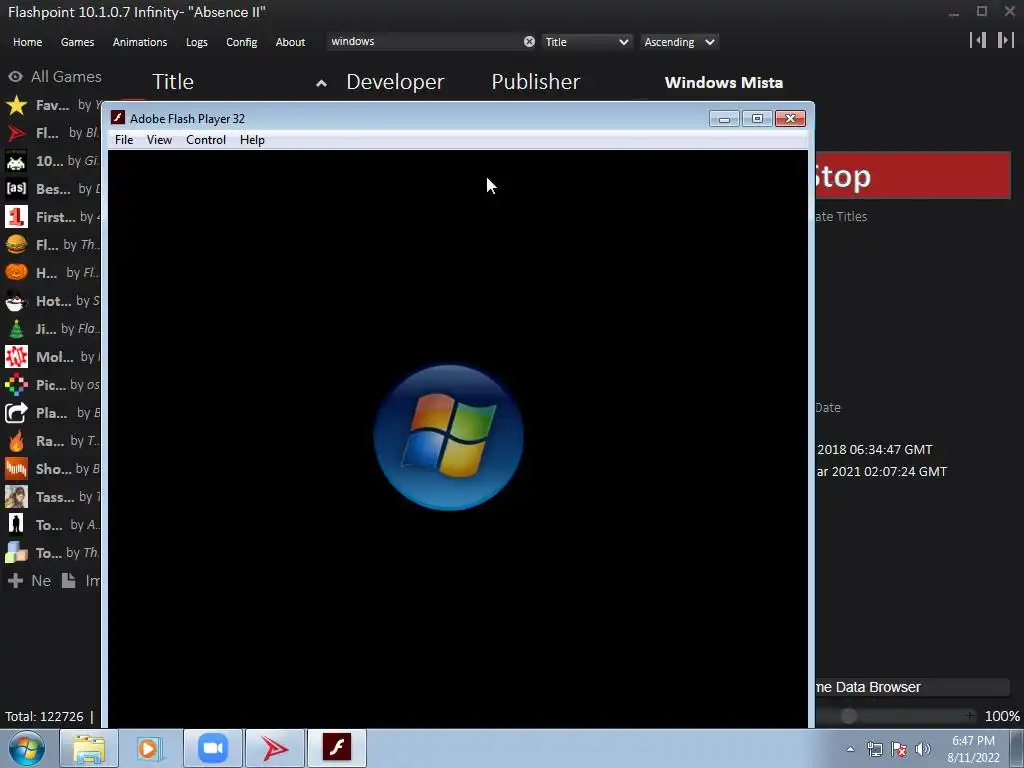The image size is (1024, 768).
Task: Open the volume speaker tray icon
Action: tap(922, 749)
